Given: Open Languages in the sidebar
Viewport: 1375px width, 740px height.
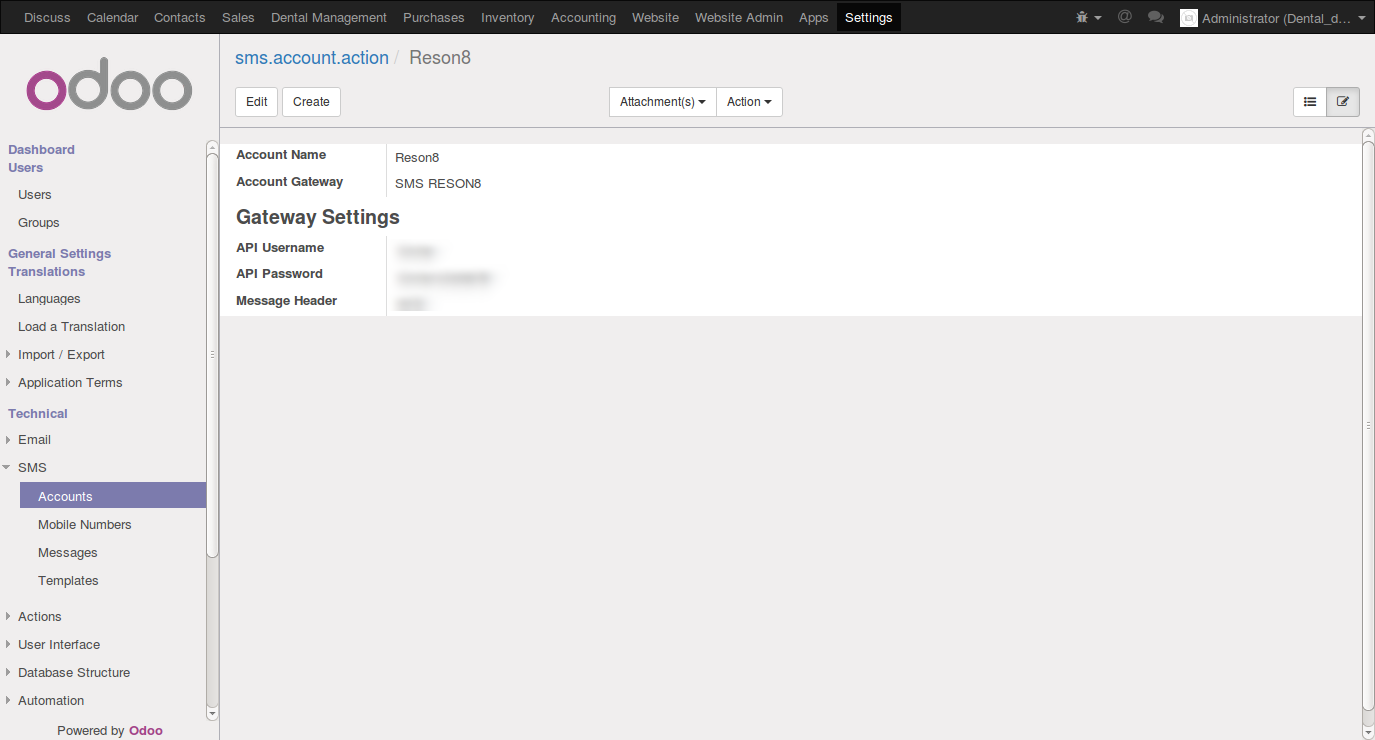Looking at the screenshot, I should (49, 299).
